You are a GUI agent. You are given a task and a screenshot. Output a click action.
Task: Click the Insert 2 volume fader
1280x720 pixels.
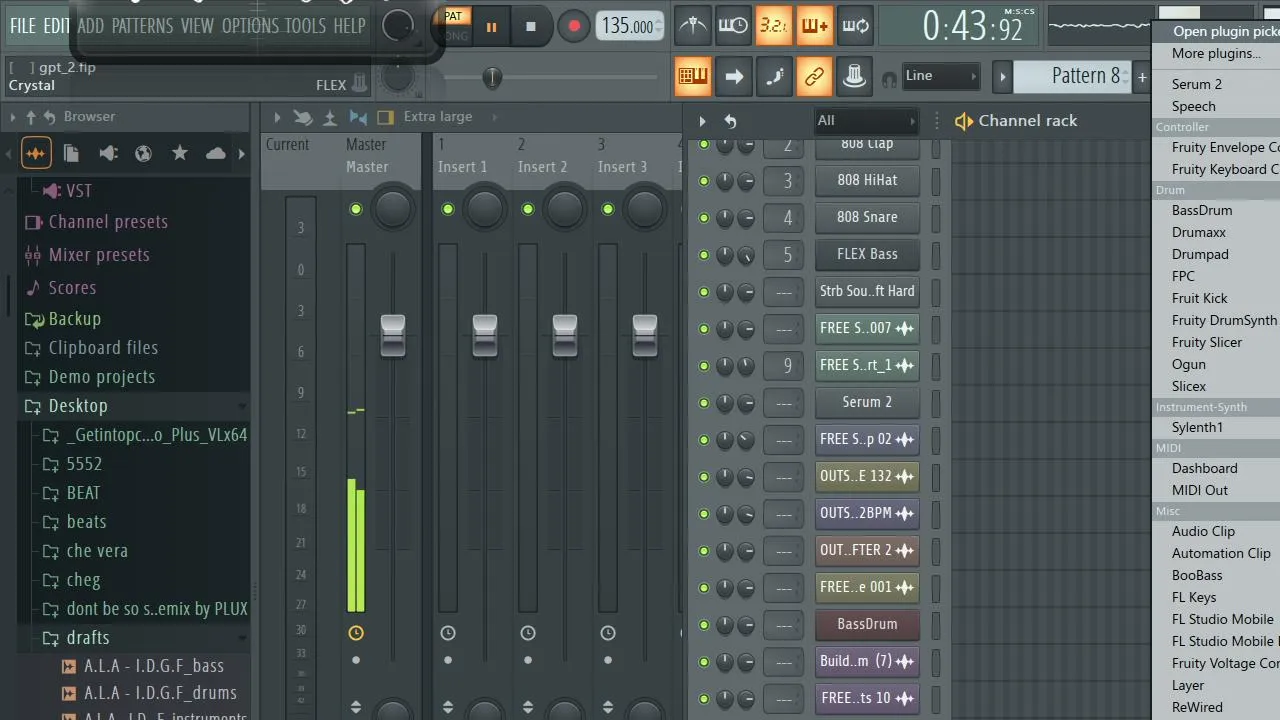(x=565, y=335)
